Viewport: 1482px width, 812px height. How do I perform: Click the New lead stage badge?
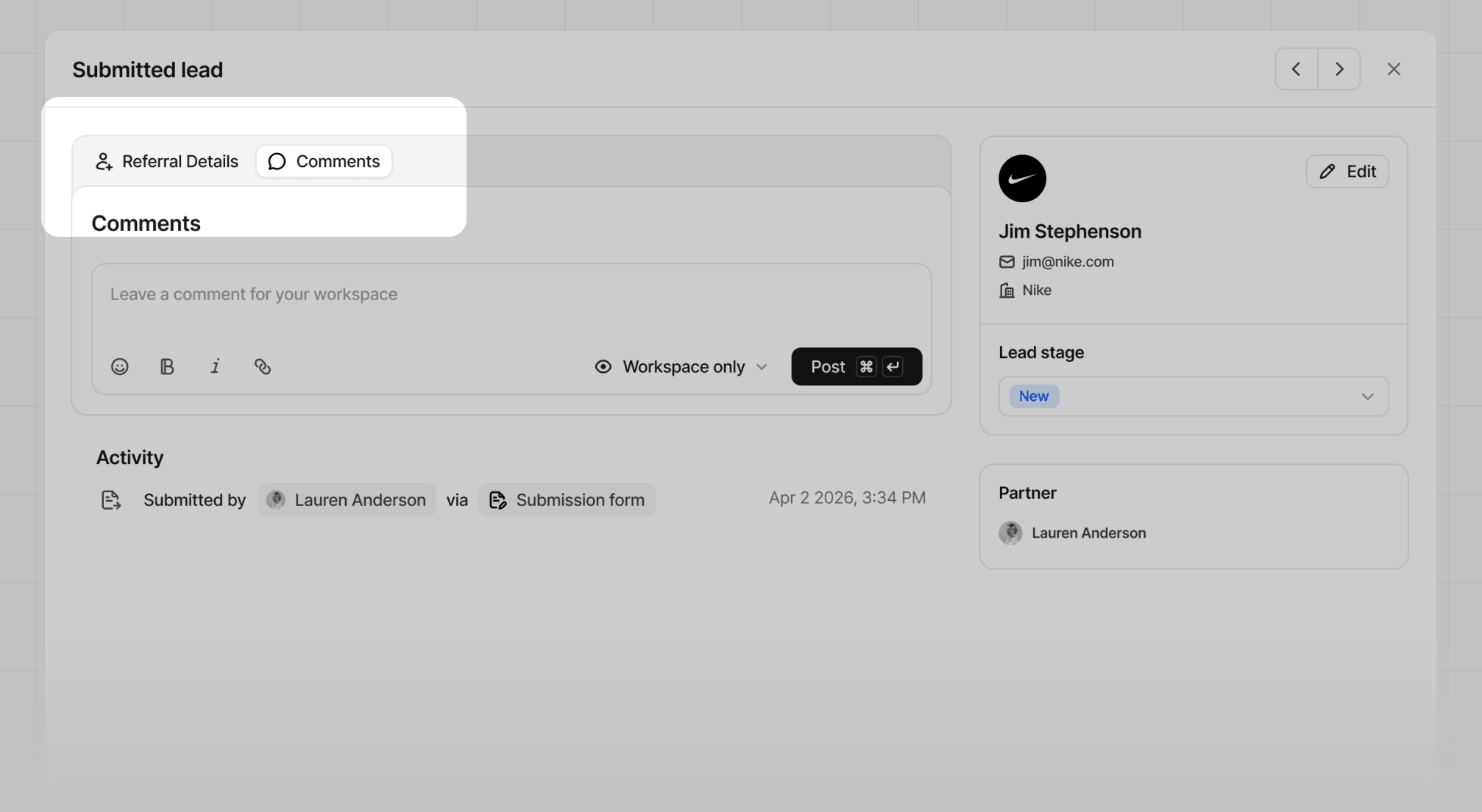coord(1034,396)
